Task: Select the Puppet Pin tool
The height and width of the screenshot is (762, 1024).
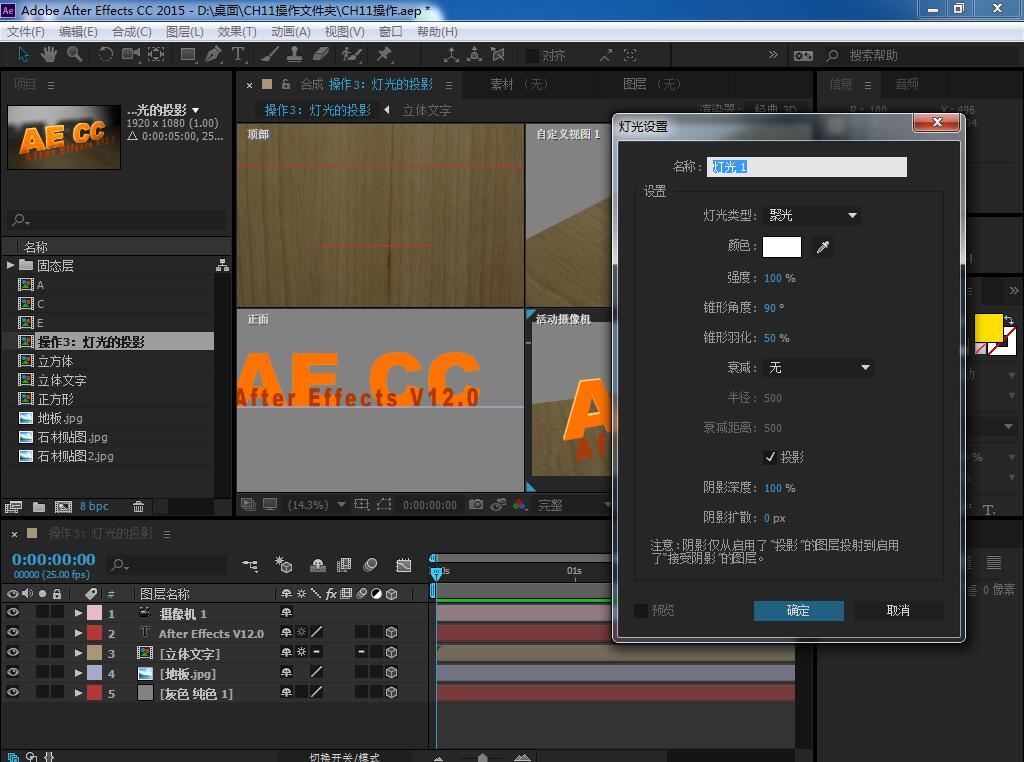Action: [384, 55]
